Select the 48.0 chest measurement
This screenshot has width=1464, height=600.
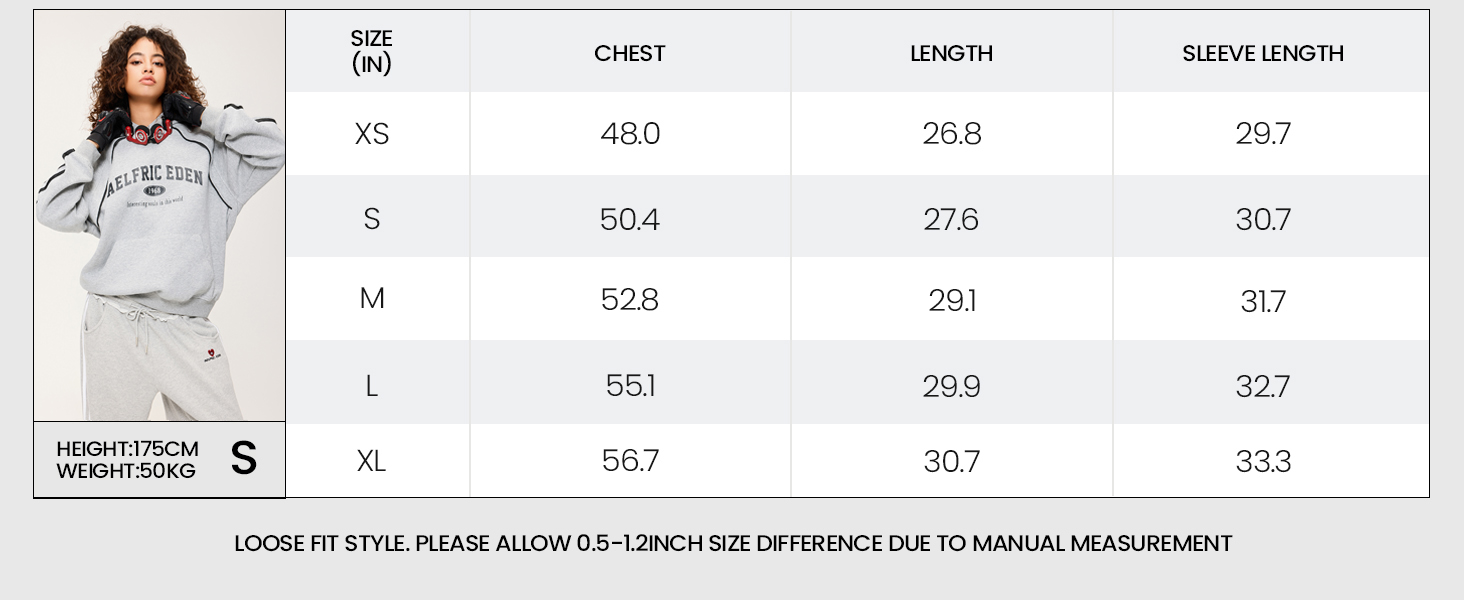[x=630, y=134]
